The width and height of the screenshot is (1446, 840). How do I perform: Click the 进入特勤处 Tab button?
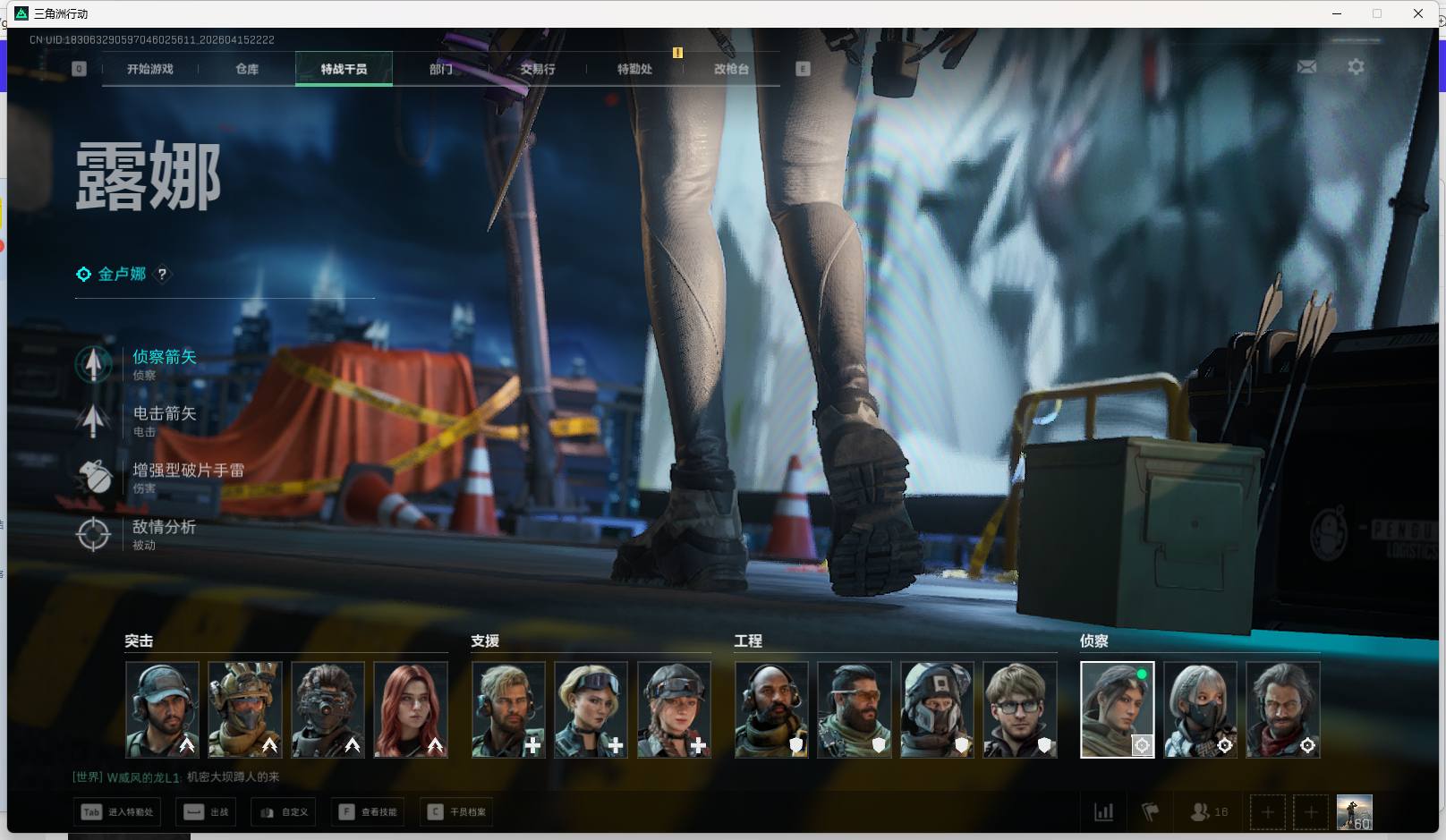(x=118, y=812)
